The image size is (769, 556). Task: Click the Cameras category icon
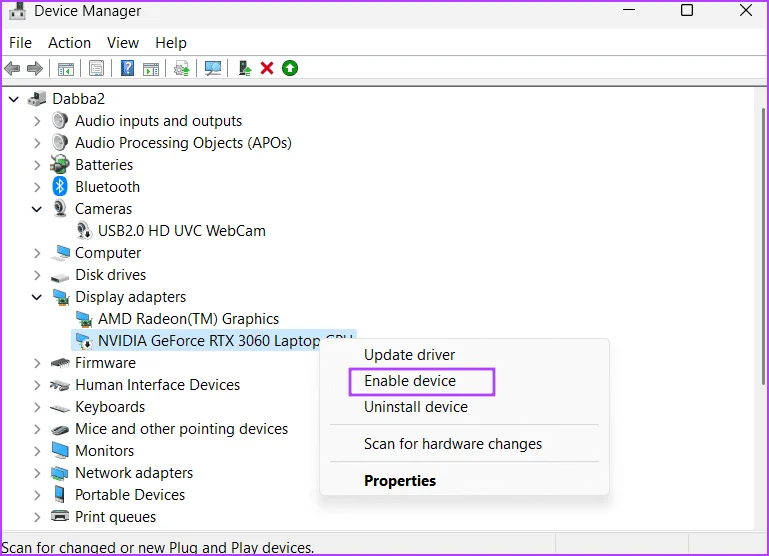[60, 208]
